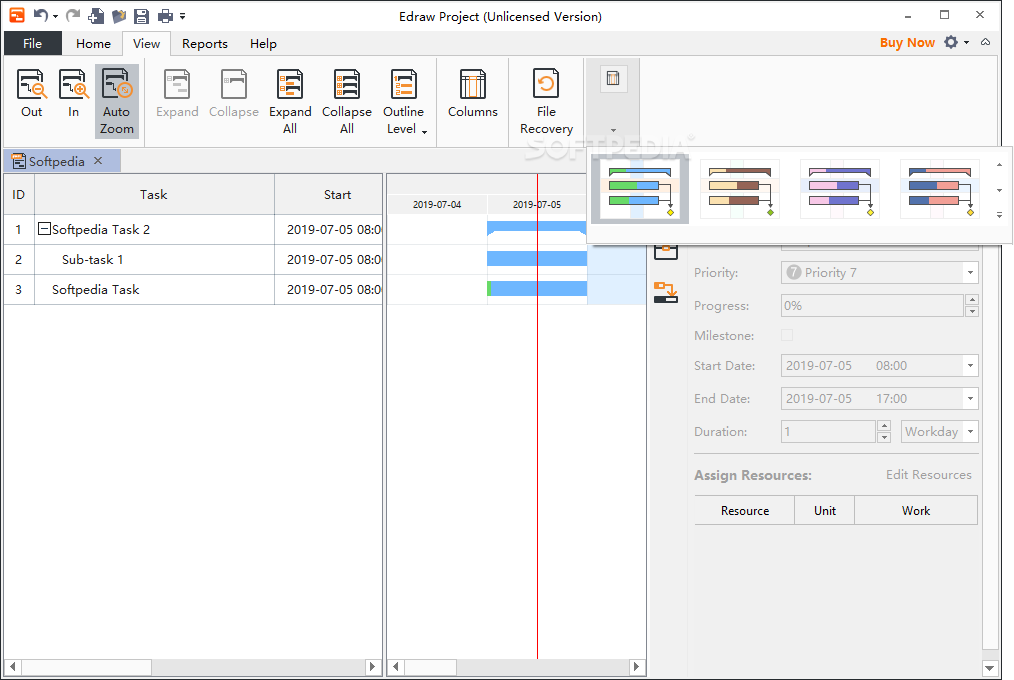Expand the full theme gallery list

click(x=999, y=215)
